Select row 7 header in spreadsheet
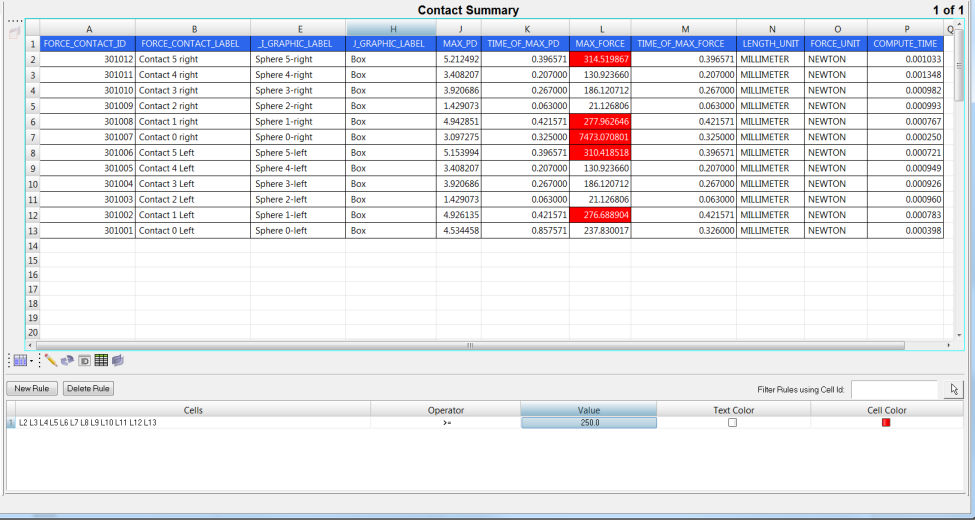The width and height of the screenshot is (975, 520). [32, 137]
